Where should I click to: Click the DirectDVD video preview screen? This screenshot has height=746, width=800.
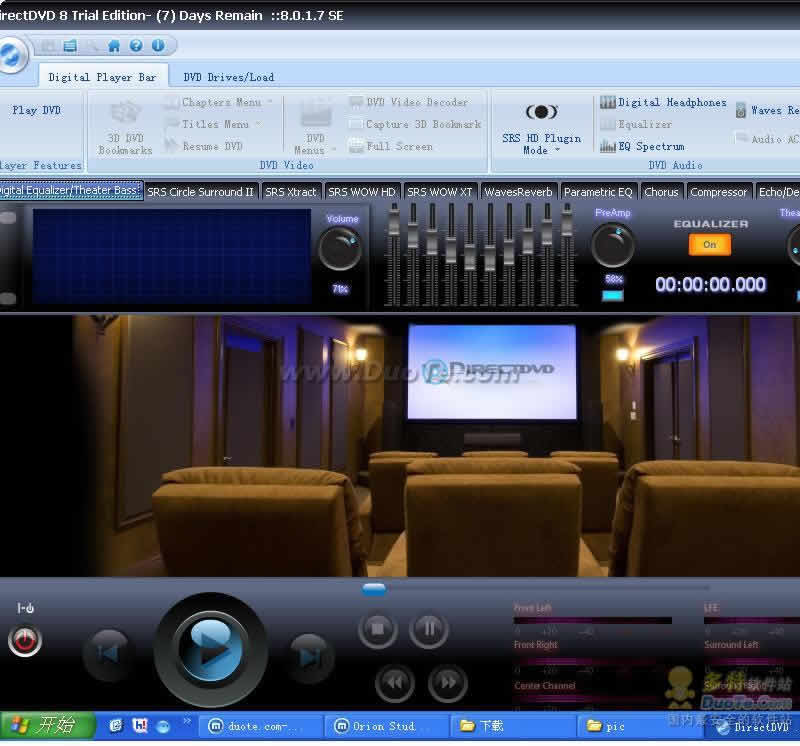click(x=492, y=372)
